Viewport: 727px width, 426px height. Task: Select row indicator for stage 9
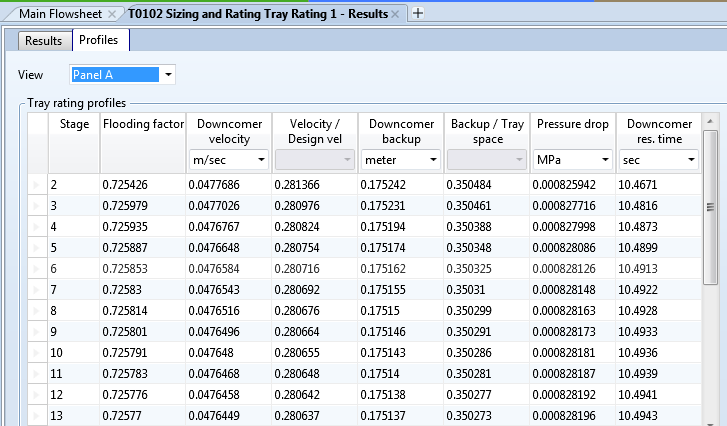pyautogui.click(x=38, y=332)
